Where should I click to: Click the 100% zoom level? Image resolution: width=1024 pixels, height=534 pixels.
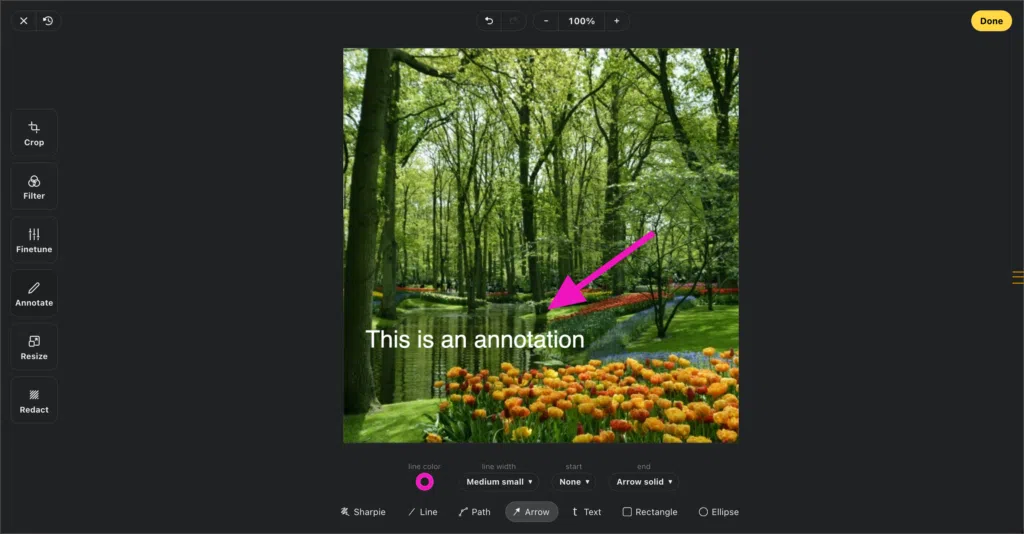(x=581, y=21)
